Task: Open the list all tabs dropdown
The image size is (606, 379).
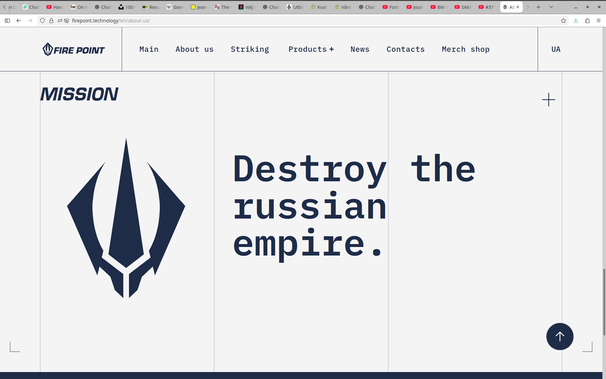Action: pos(551,7)
